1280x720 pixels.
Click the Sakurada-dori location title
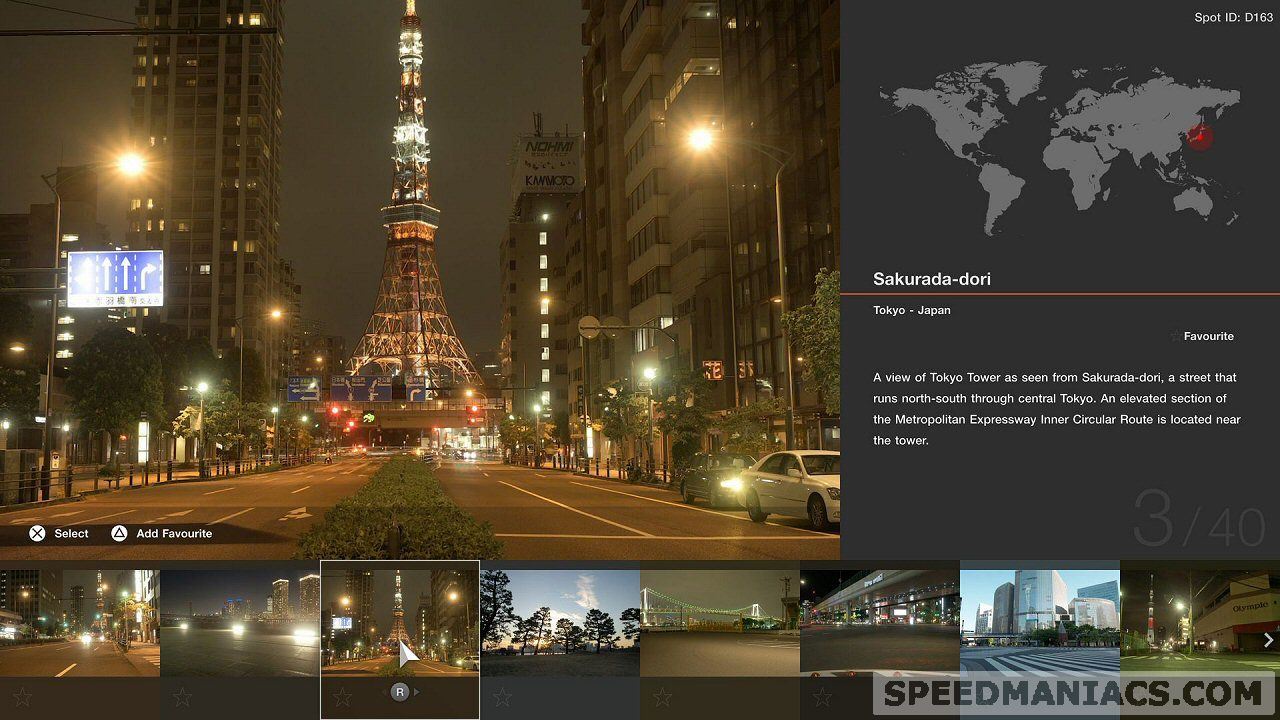[x=932, y=279]
